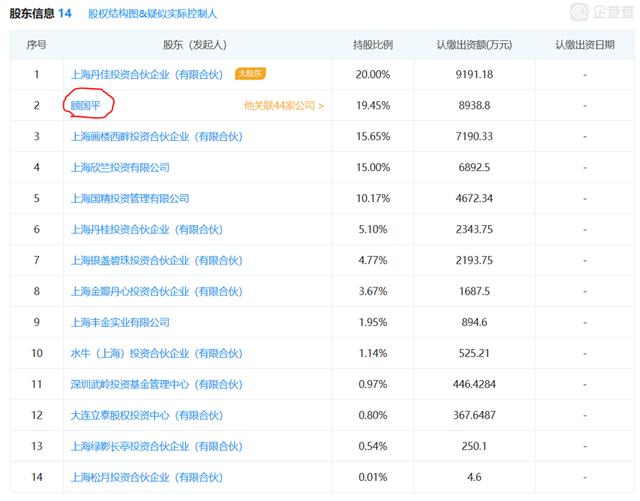This screenshot has height=501, width=640.
Task: Select the 4672.34 capital amount cell
Action: click(474, 198)
